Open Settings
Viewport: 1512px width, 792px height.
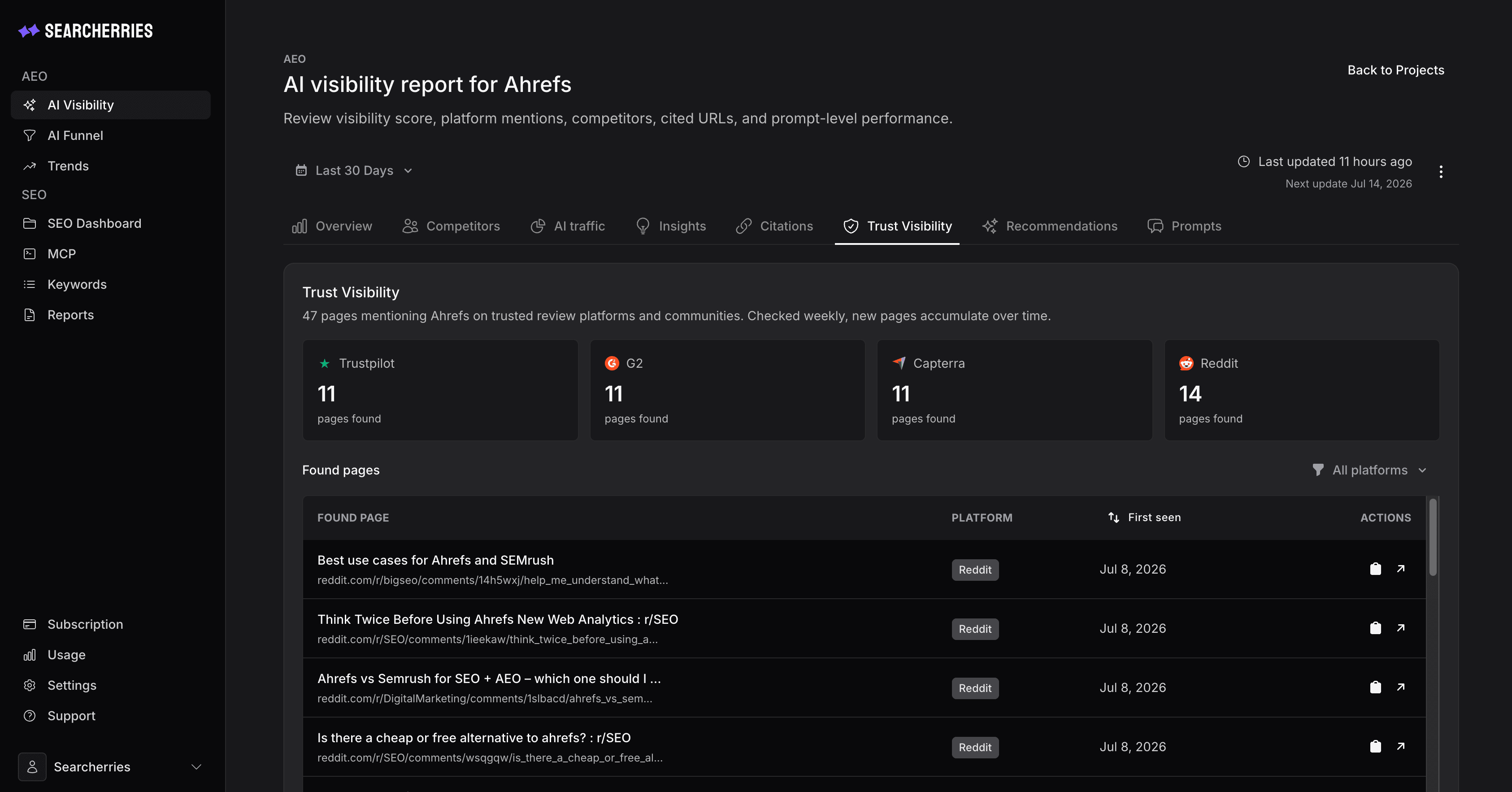click(x=110, y=685)
